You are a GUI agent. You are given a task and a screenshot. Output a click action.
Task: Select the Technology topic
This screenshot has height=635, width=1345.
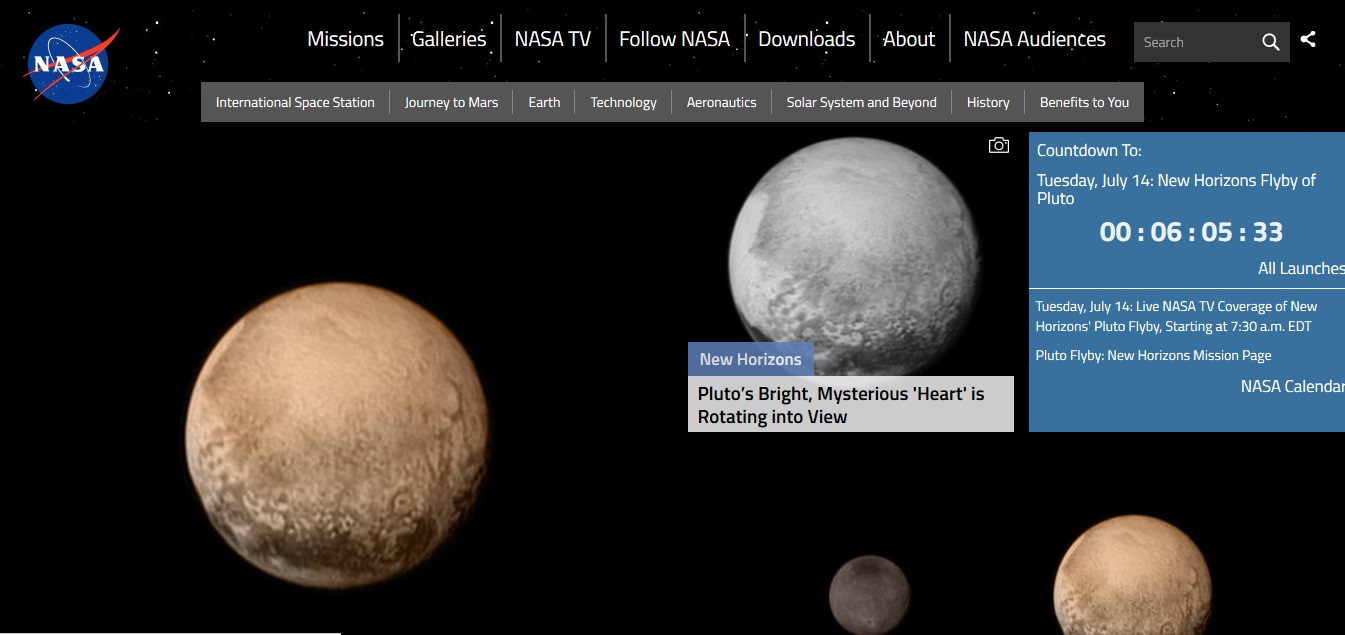coord(623,102)
